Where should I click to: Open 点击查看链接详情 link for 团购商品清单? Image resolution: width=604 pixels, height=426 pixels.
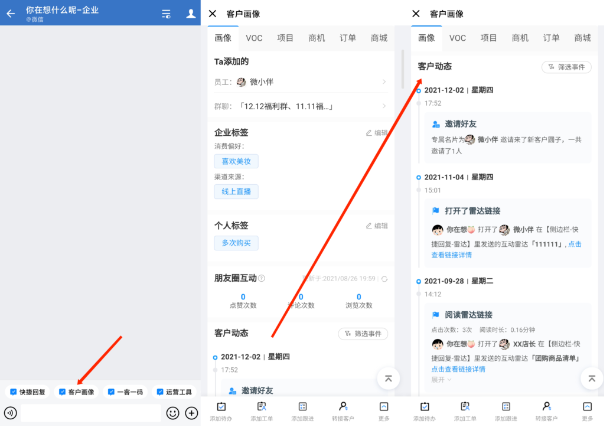pyautogui.click(x=458, y=369)
